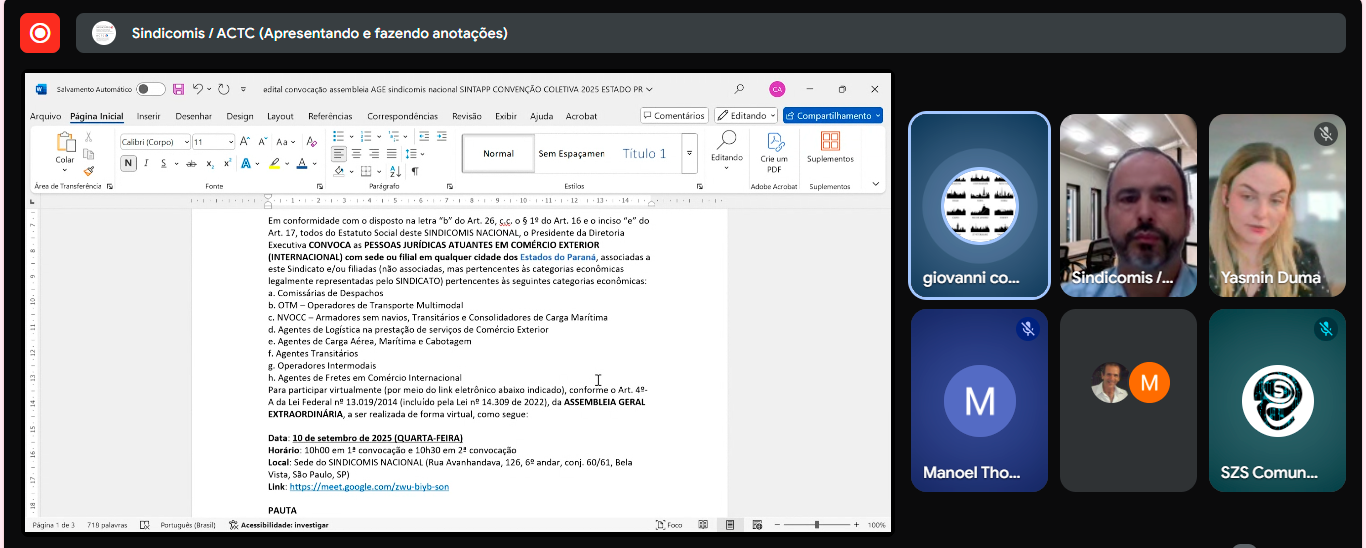Center text in the Parágrafo group
1366x548 pixels.
tap(357, 154)
